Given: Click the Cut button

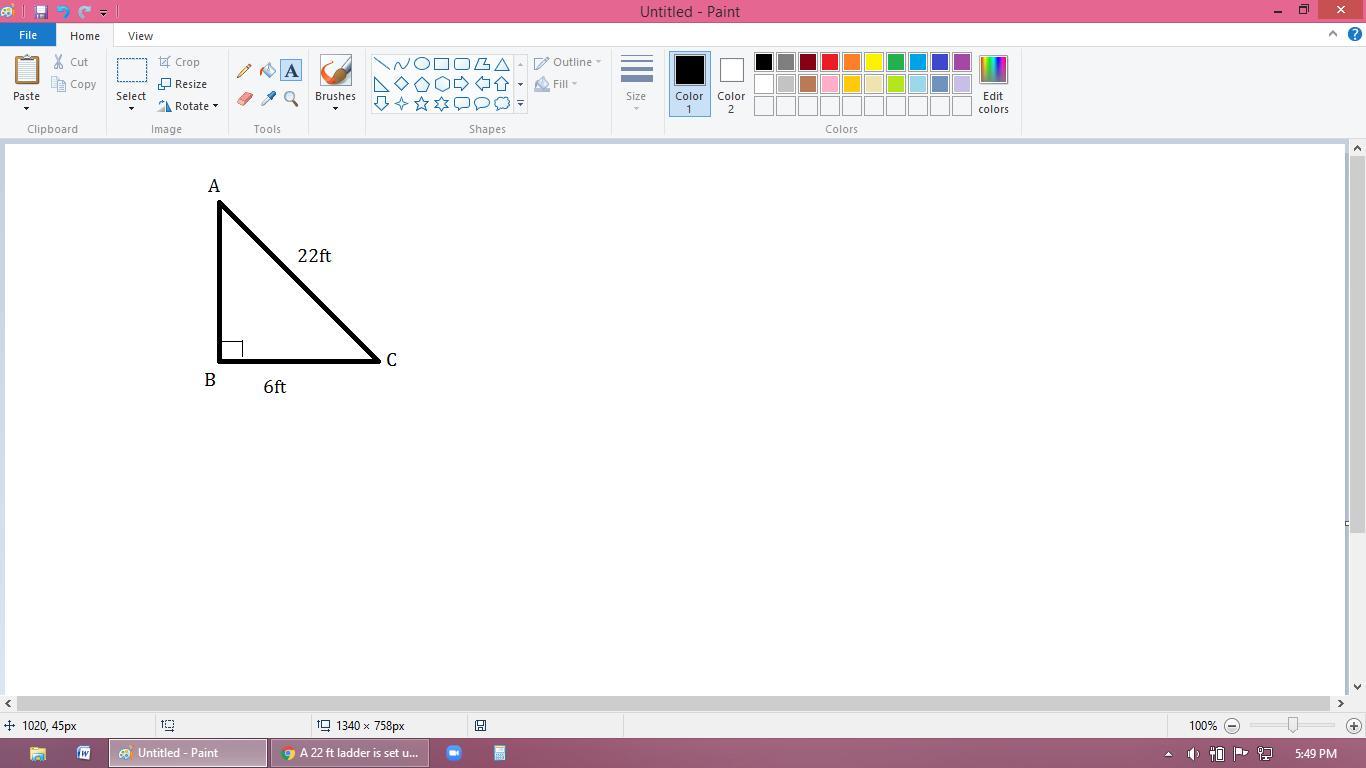Looking at the screenshot, I should tap(71, 62).
